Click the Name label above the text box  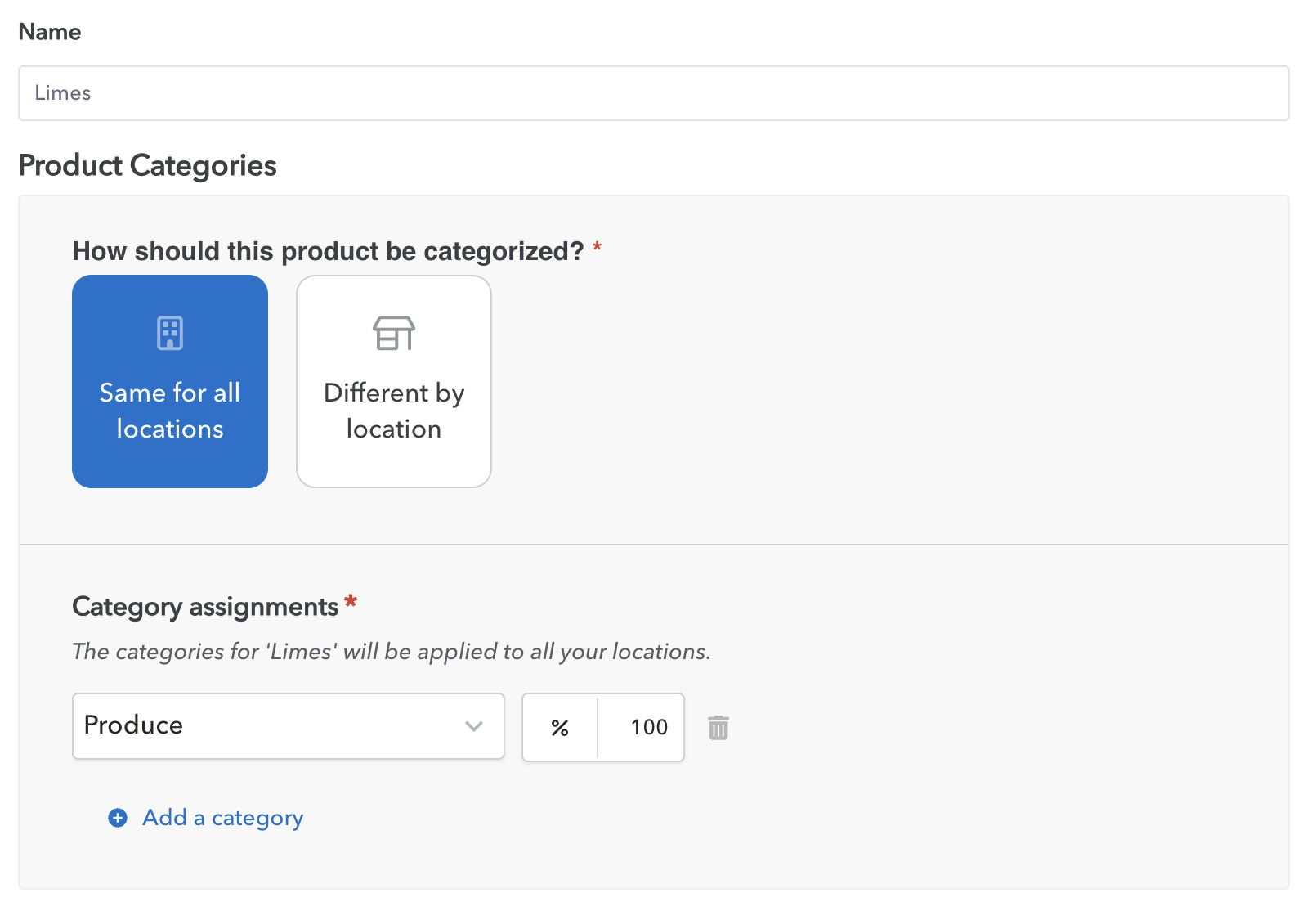tap(50, 32)
